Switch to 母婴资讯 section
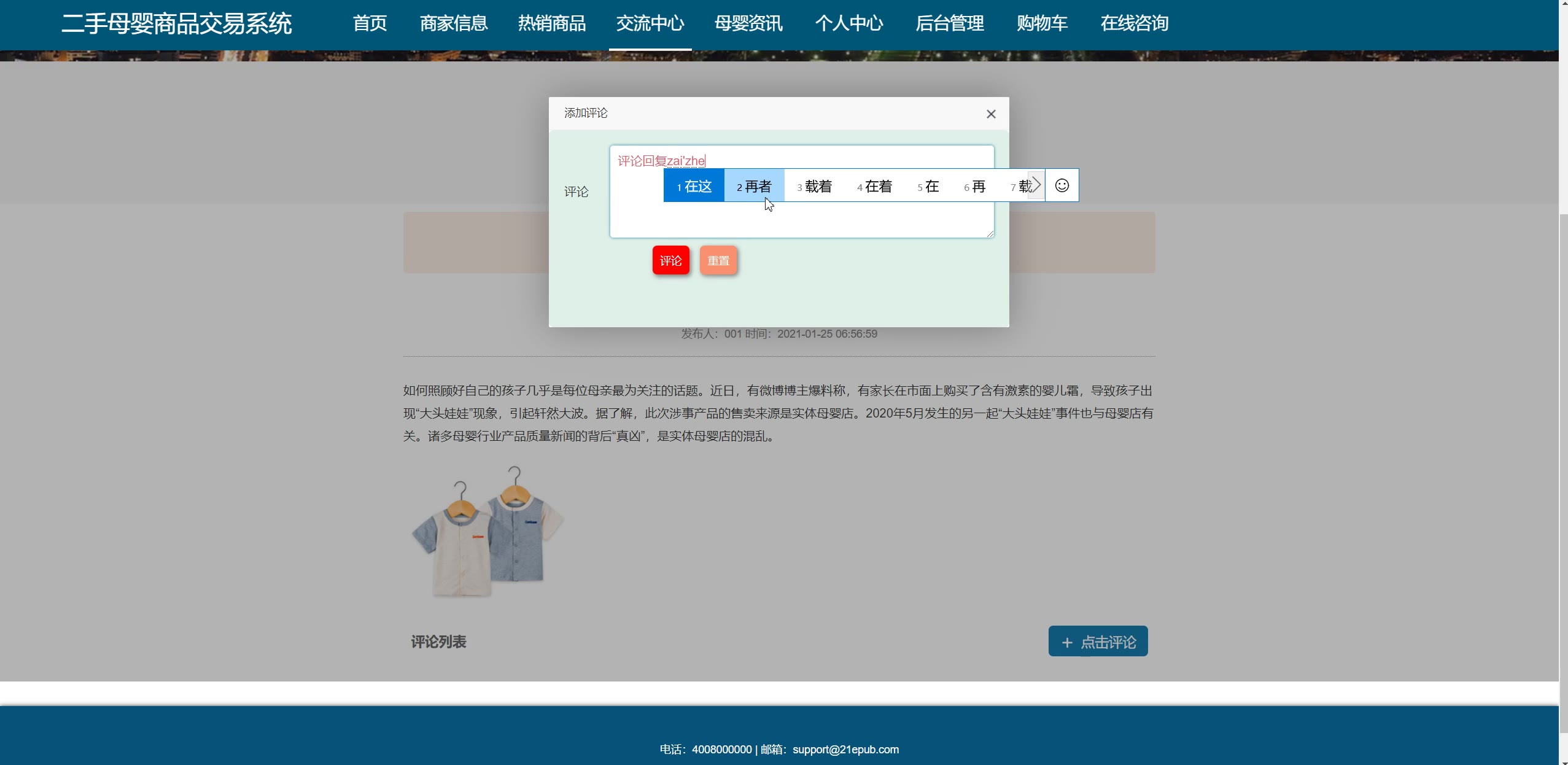The image size is (1568, 765). [748, 23]
